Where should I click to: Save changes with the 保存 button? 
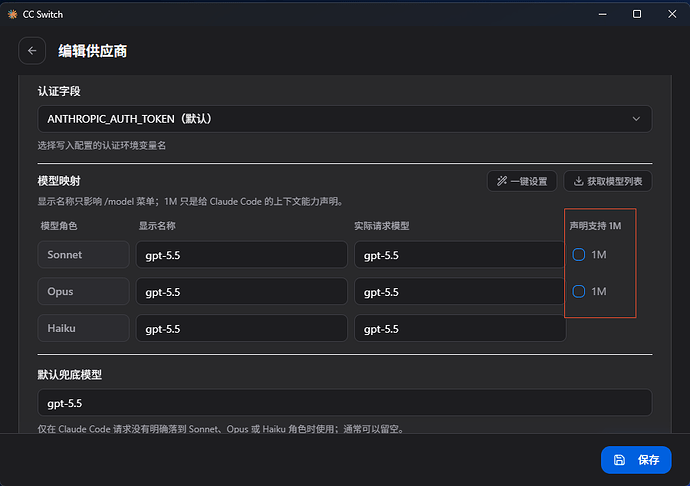click(636, 460)
